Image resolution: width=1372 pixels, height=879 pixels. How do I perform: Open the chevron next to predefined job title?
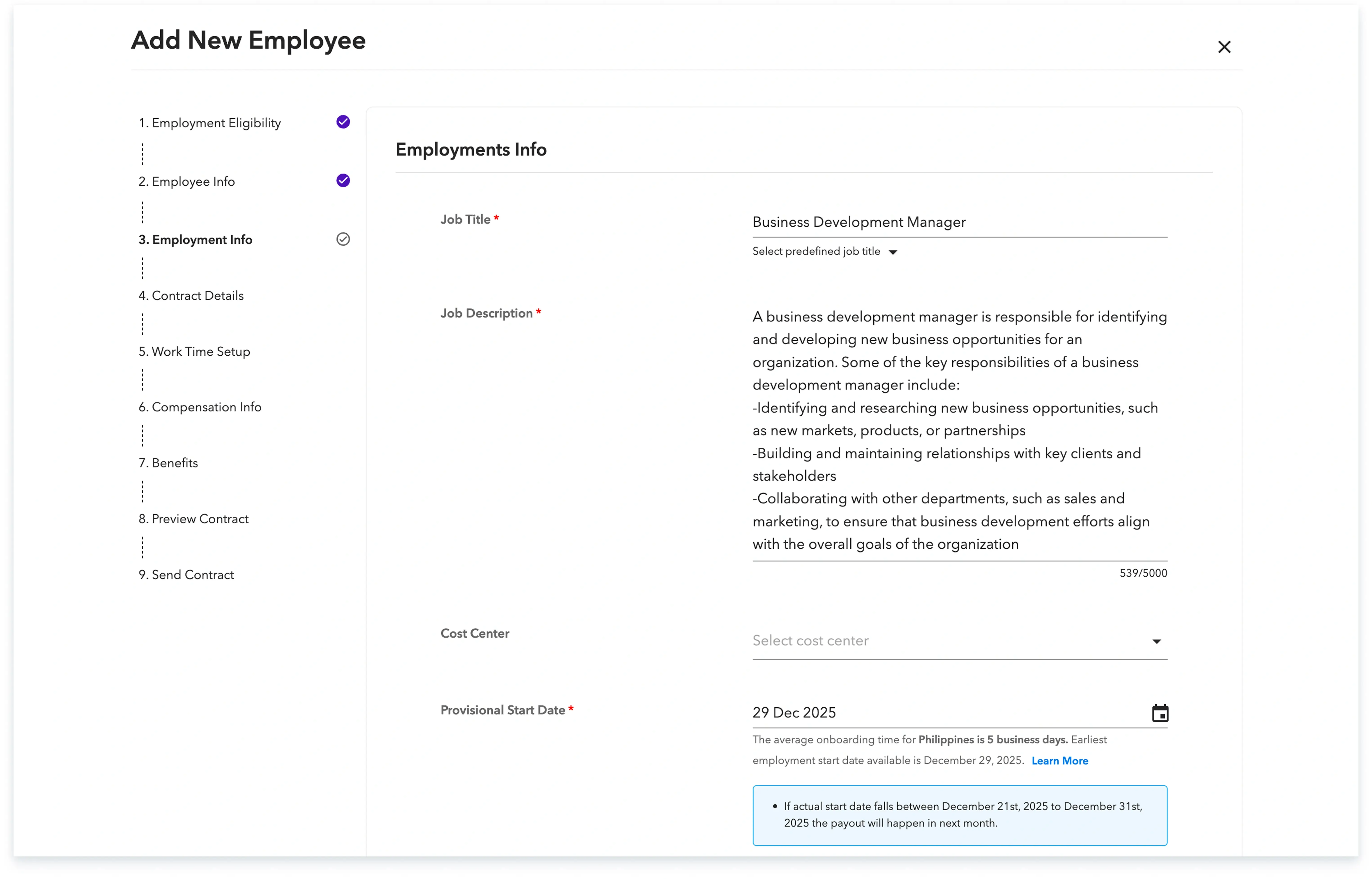point(893,251)
